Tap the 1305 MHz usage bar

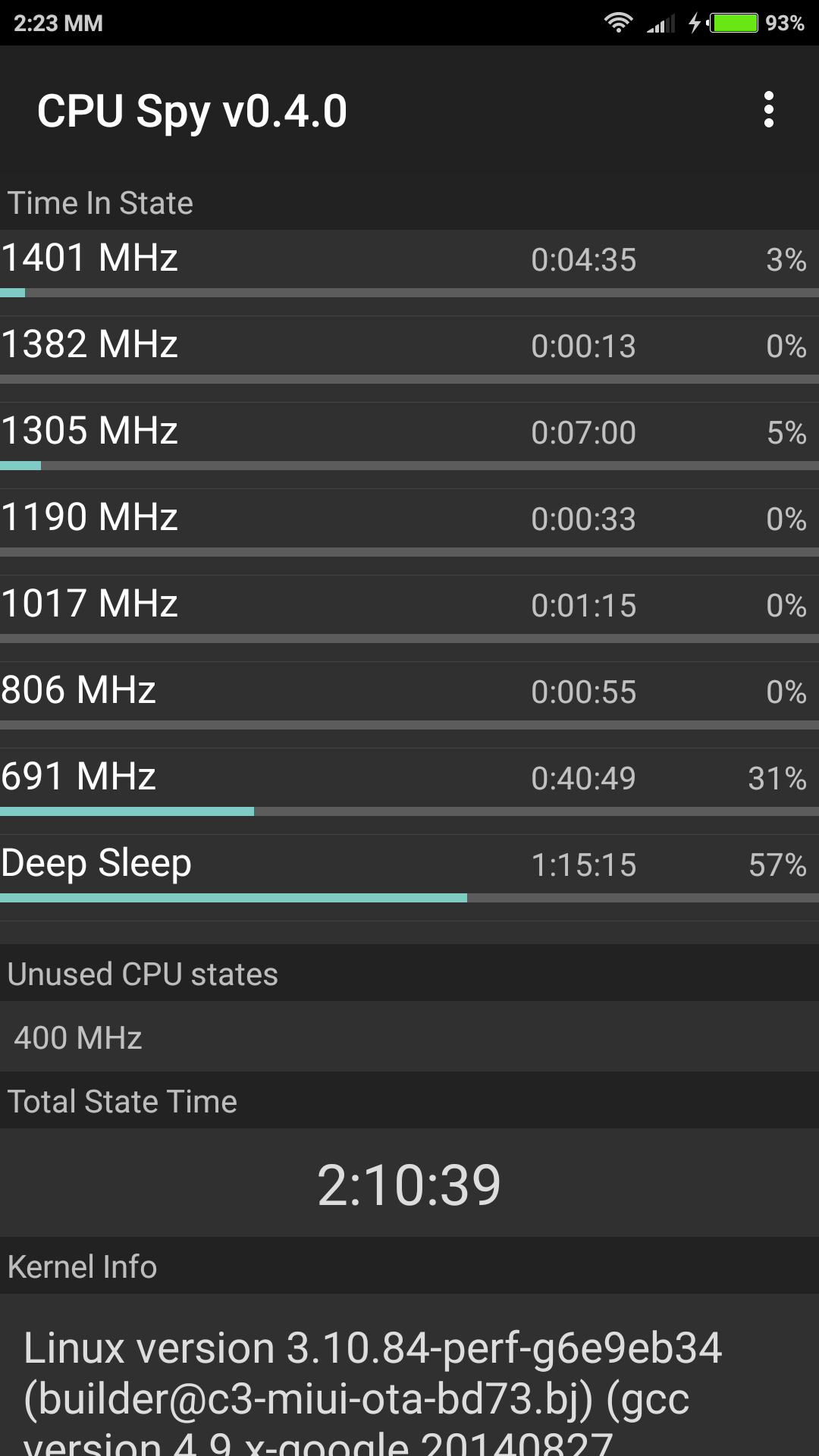[x=409, y=465]
